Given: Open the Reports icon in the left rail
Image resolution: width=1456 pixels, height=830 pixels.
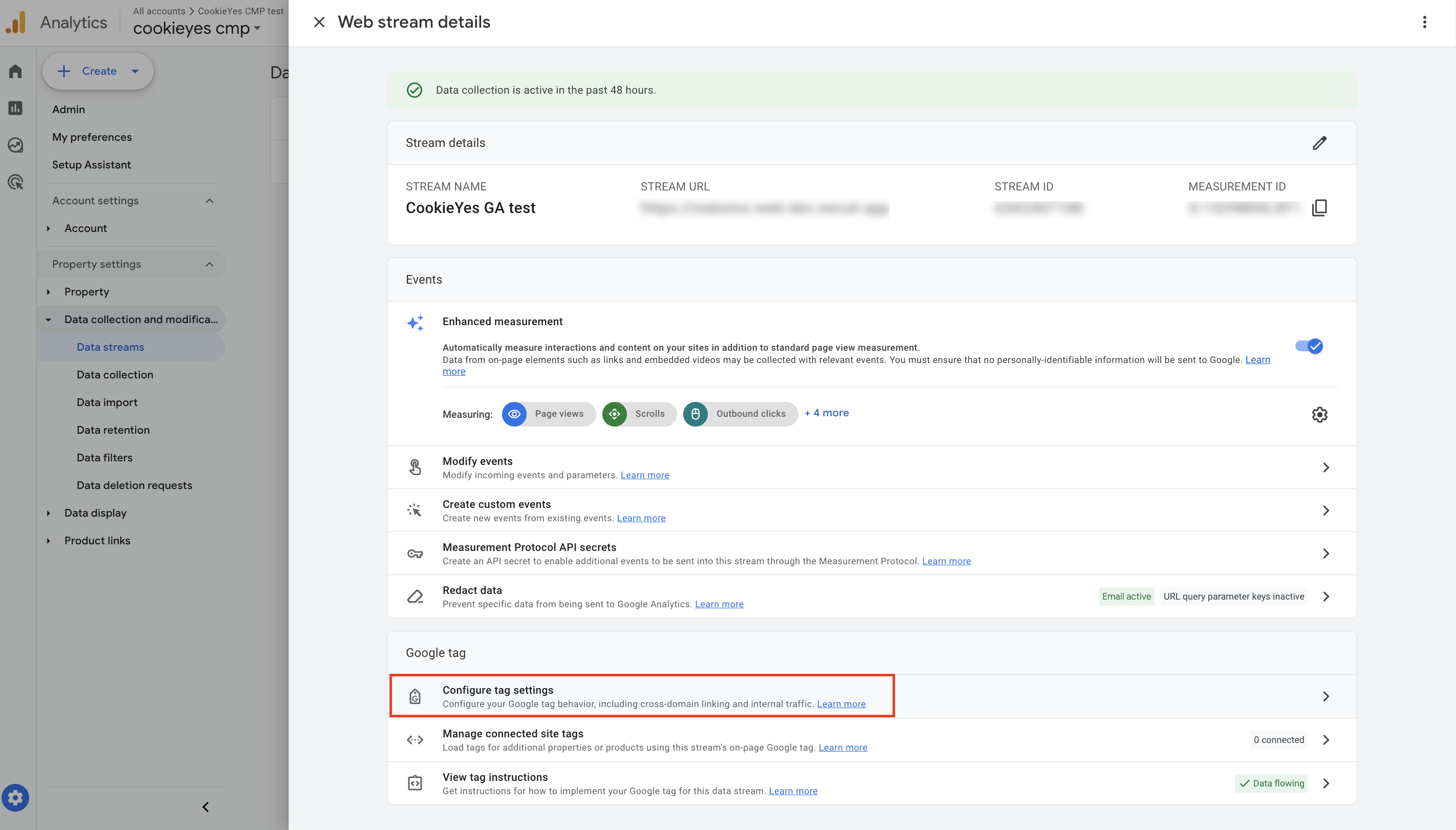Looking at the screenshot, I should [15, 109].
